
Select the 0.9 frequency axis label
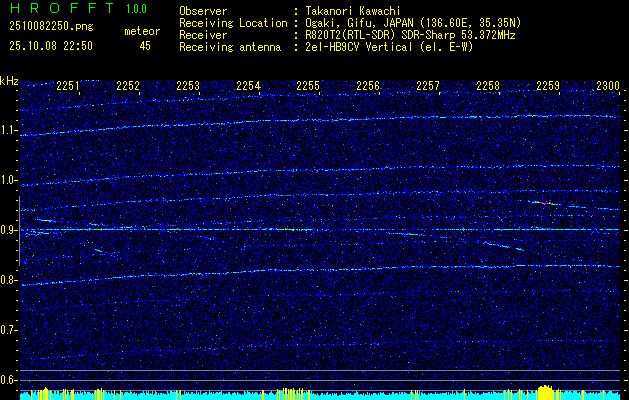[x=9, y=230]
